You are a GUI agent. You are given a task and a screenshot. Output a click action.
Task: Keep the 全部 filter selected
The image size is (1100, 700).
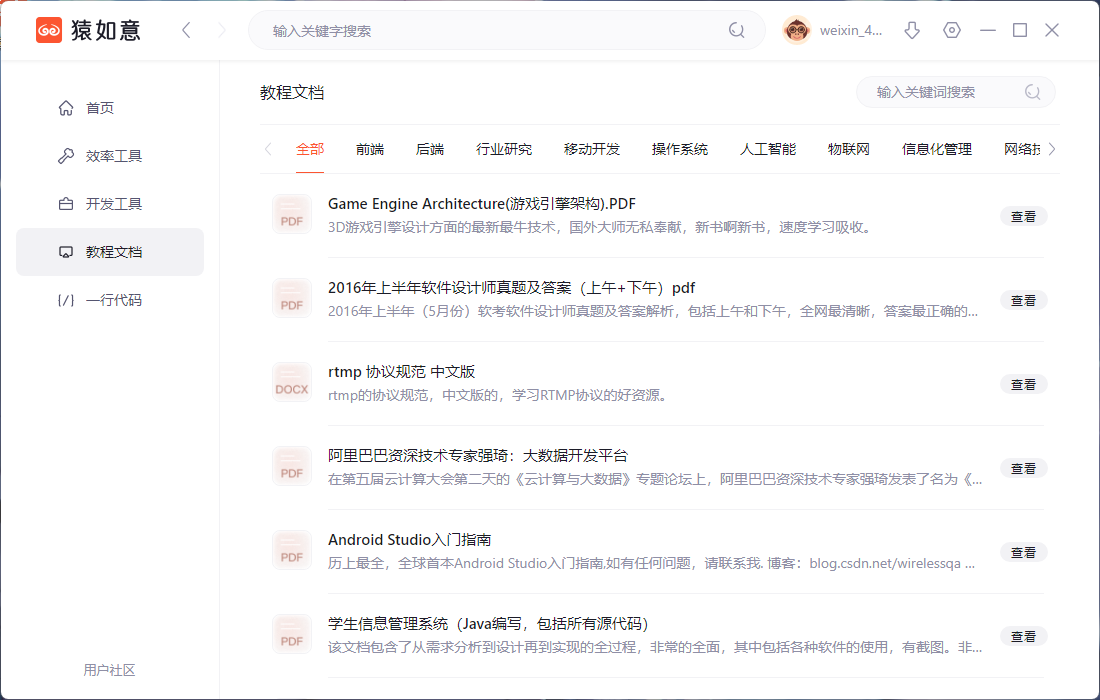(309, 147)
